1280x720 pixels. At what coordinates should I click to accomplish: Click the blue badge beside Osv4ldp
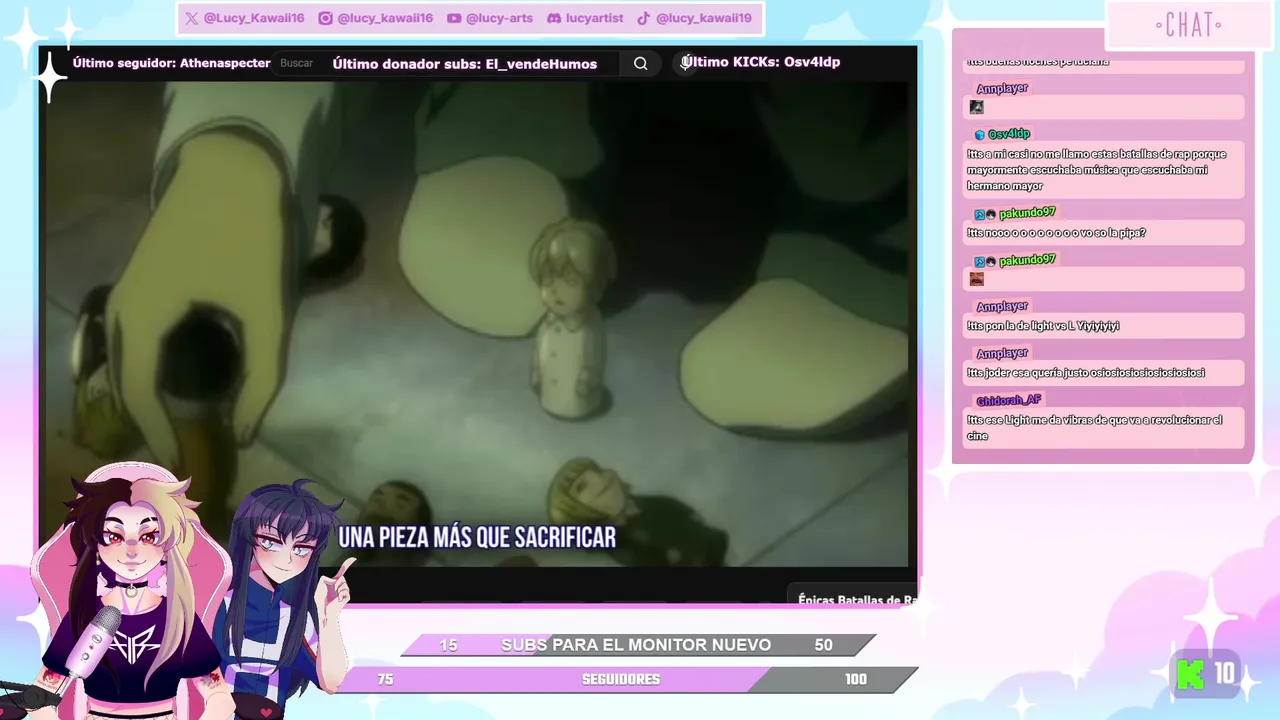(980, 134)
